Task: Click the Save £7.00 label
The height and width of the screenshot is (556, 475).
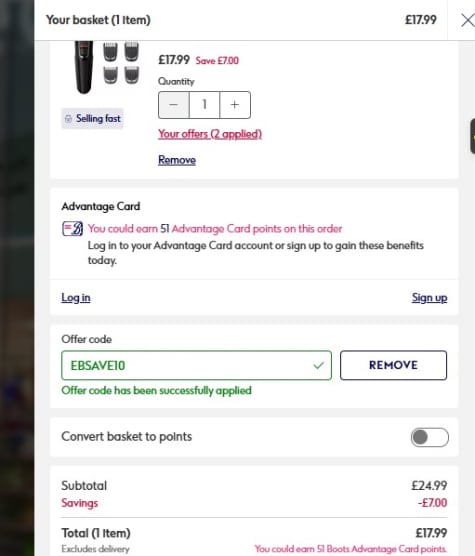Action: pos(217,61)
